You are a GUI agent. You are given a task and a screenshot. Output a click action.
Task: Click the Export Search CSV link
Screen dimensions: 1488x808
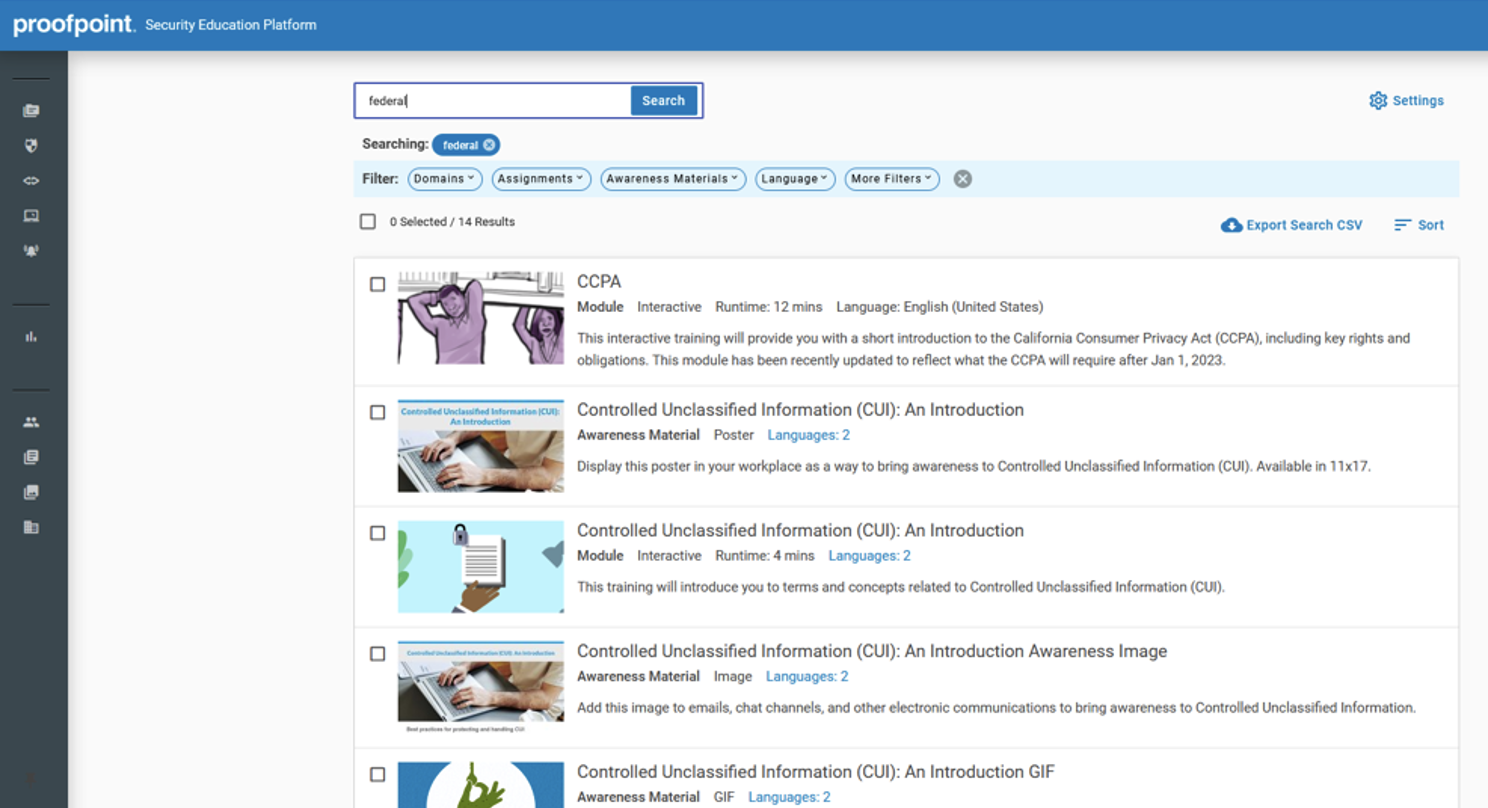click(x=1291, y=225)
